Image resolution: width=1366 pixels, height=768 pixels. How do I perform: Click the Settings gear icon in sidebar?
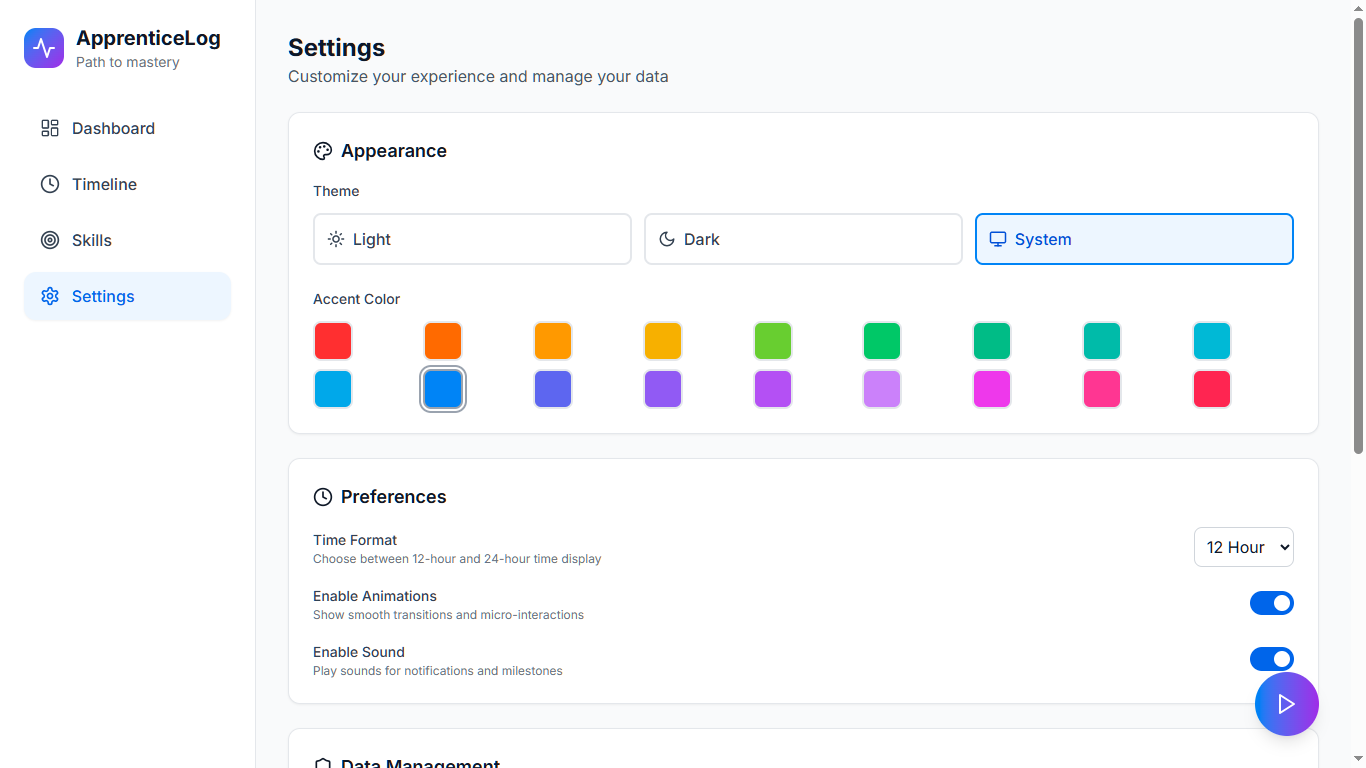[x=50, y=296]
